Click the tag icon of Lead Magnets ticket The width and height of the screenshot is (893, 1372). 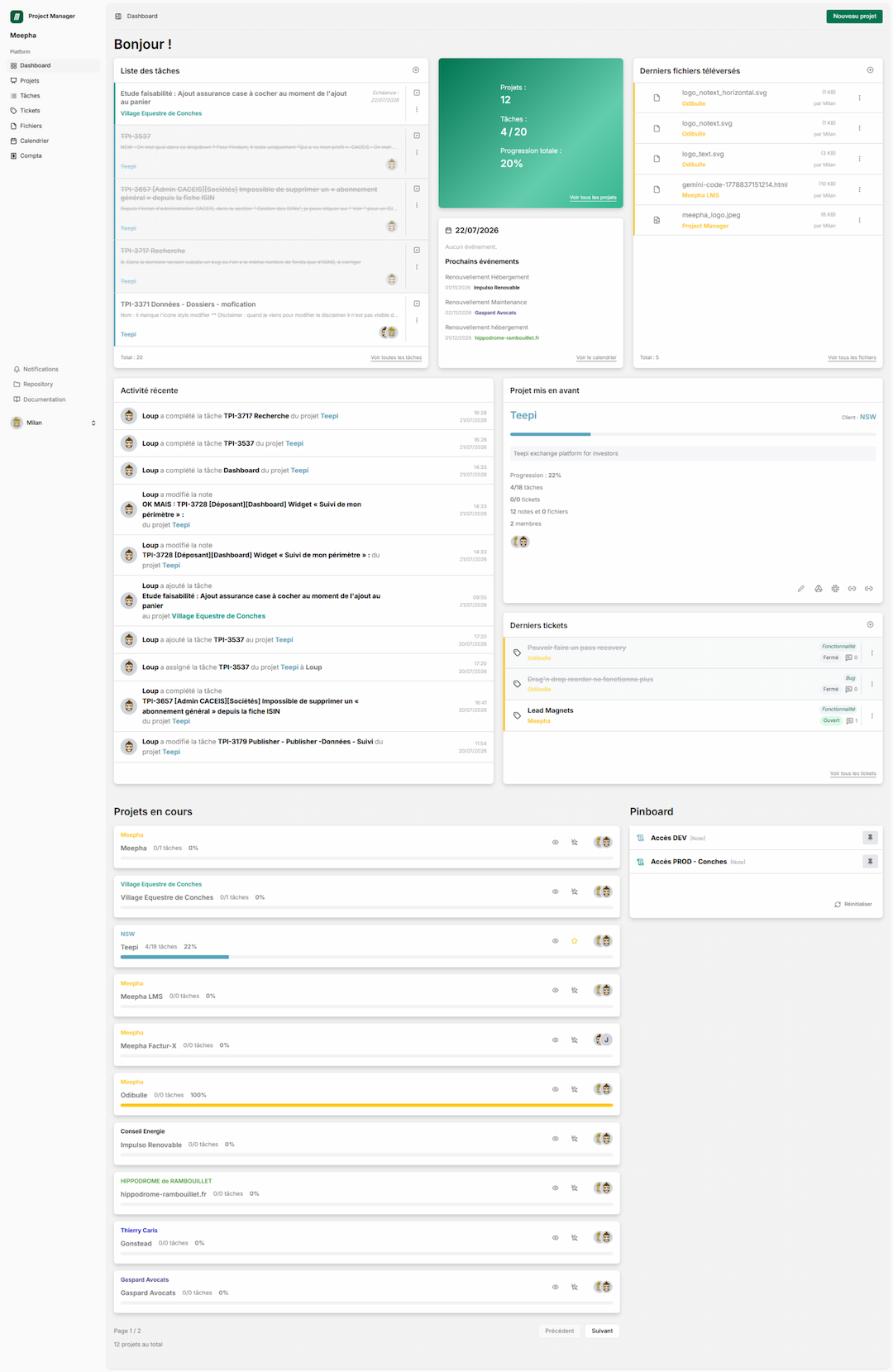517,715
